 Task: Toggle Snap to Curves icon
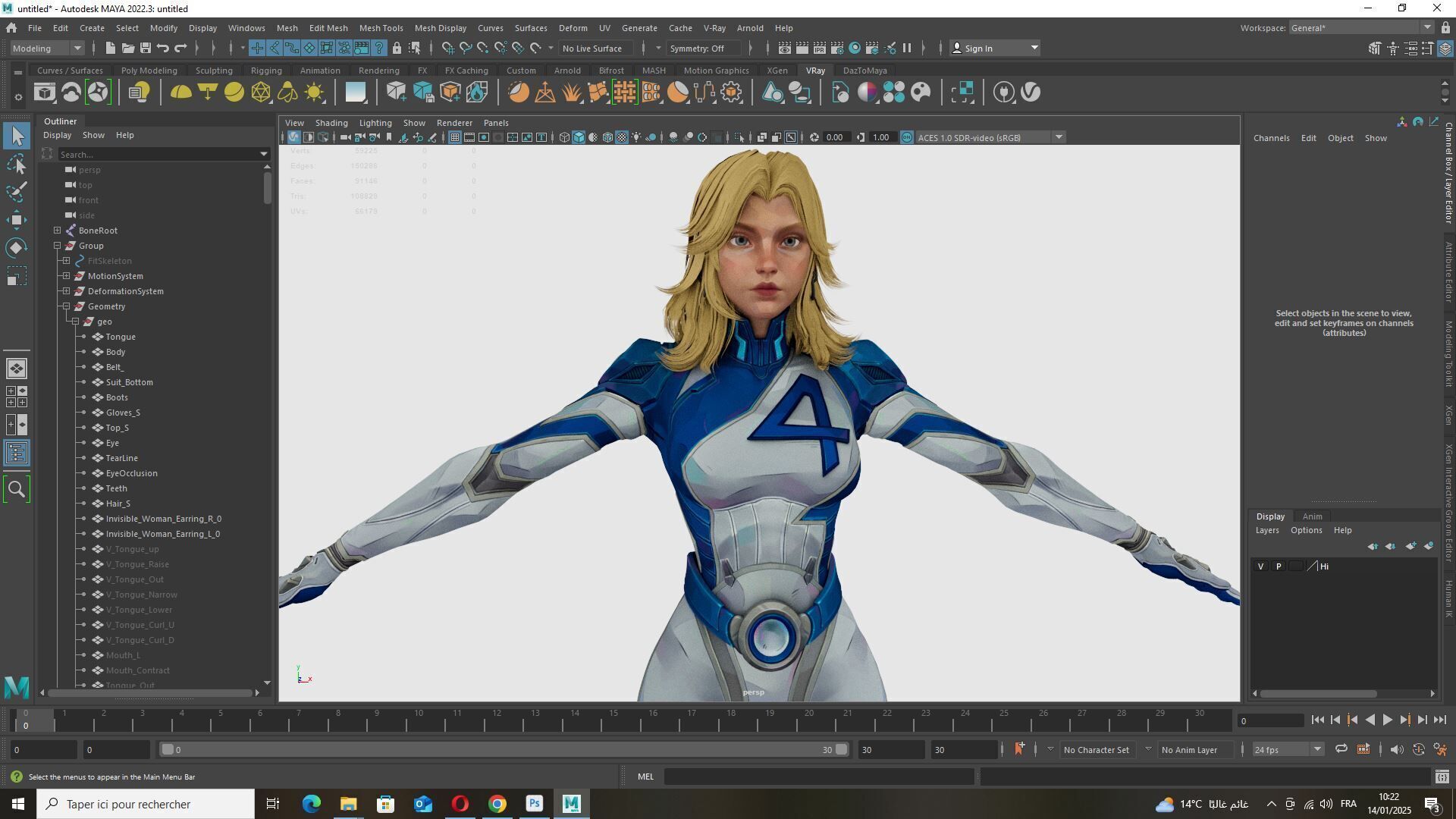tap(466, 48)
